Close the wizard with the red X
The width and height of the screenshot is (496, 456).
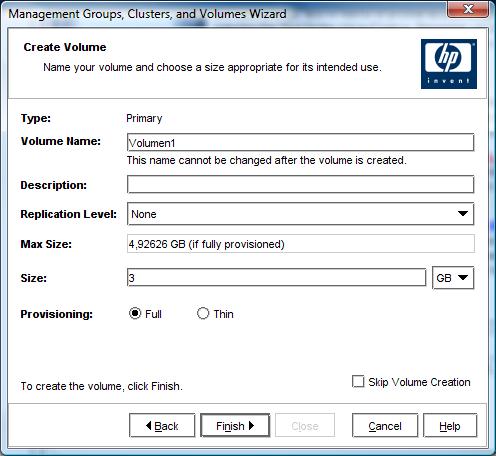pyautogui.click(x=468, y=9)
